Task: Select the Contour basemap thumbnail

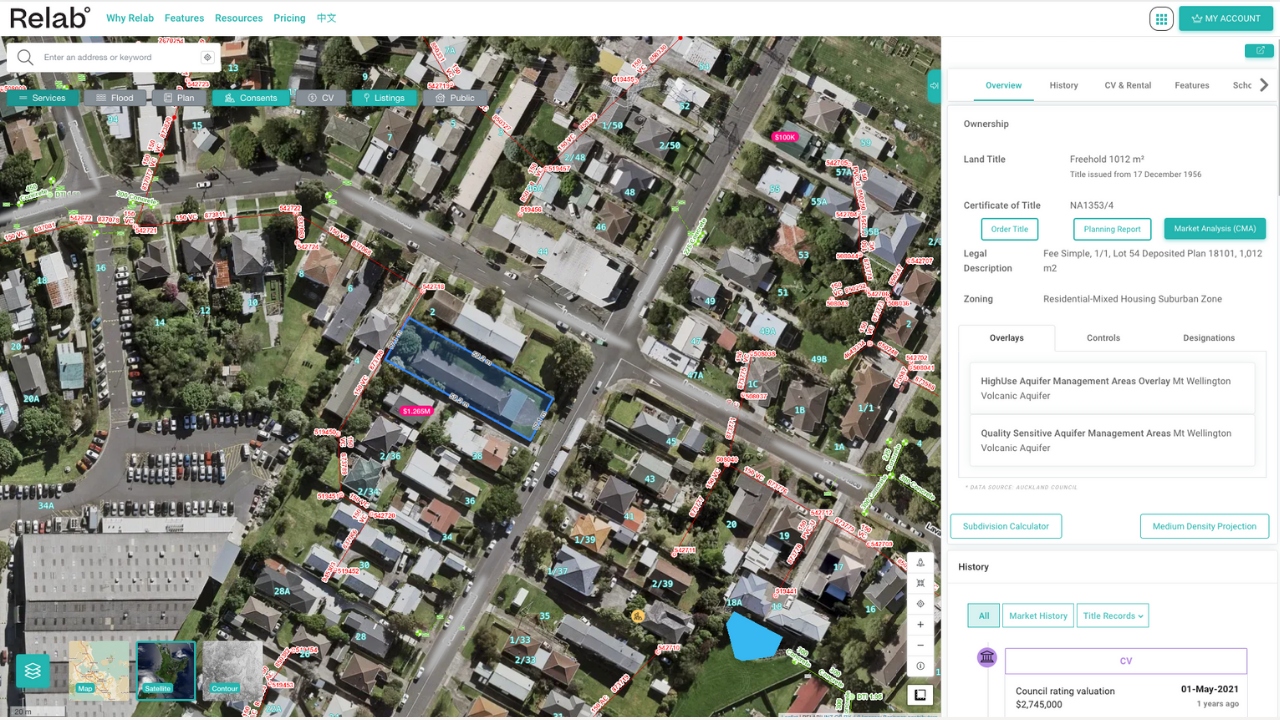Action: (232, 670)
